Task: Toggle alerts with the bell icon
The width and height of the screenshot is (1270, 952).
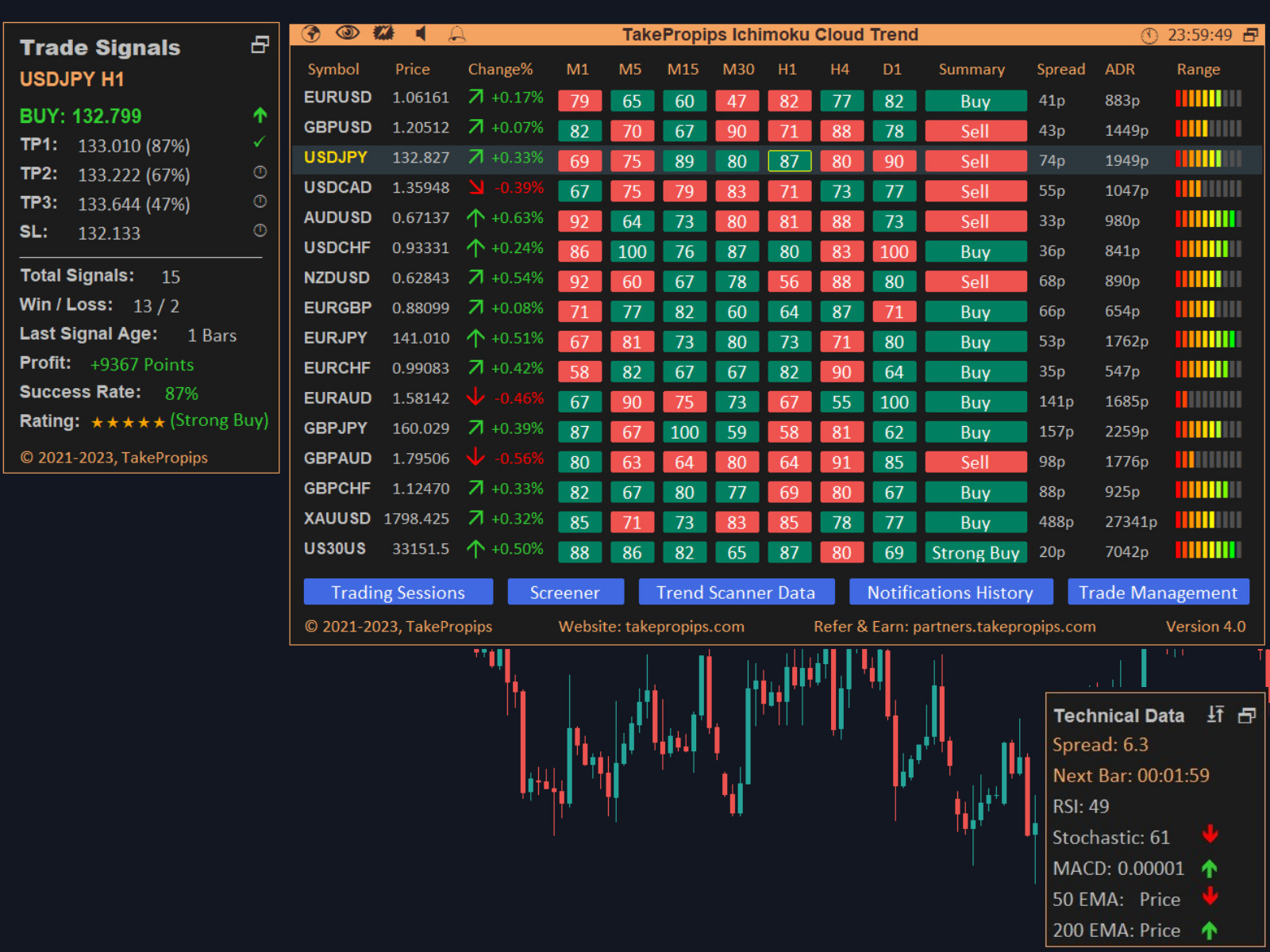Action: pos(457,34)
